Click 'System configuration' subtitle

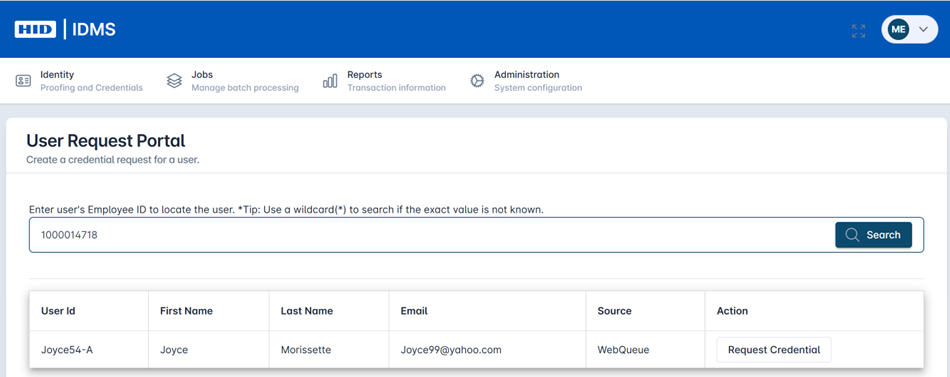pos(538,88)
